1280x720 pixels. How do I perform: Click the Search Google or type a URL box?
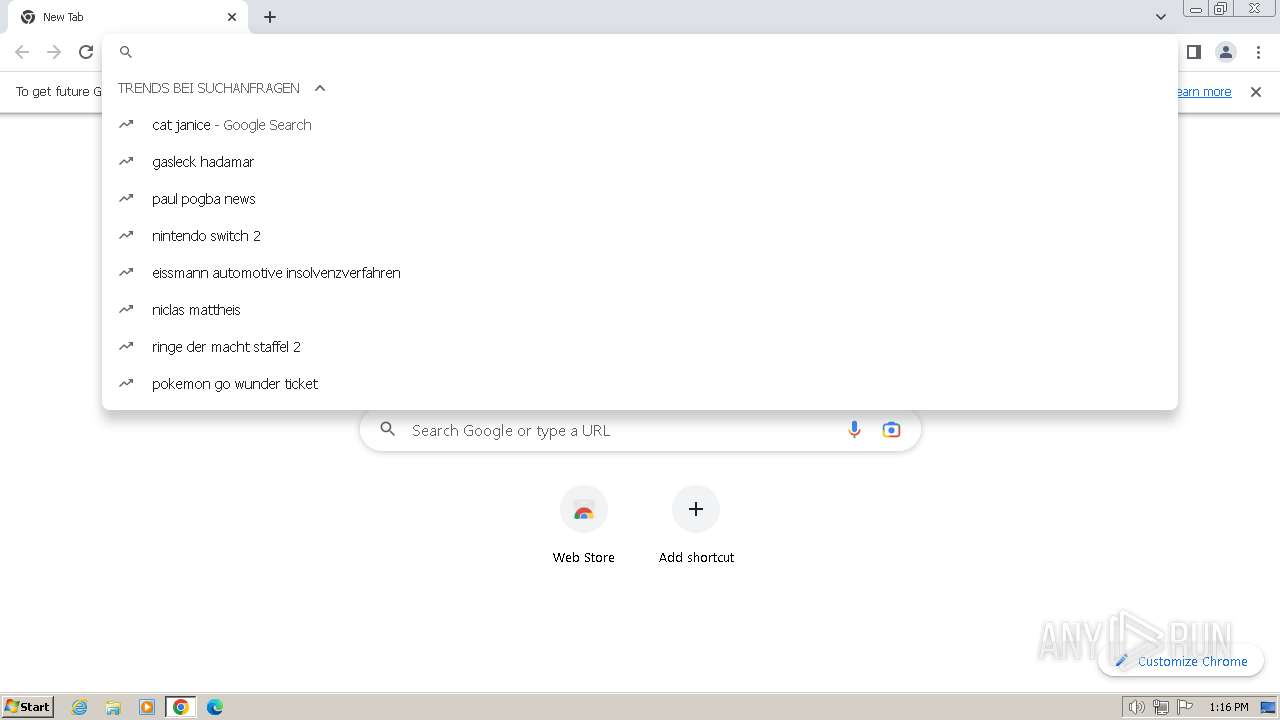pos(640,430)
